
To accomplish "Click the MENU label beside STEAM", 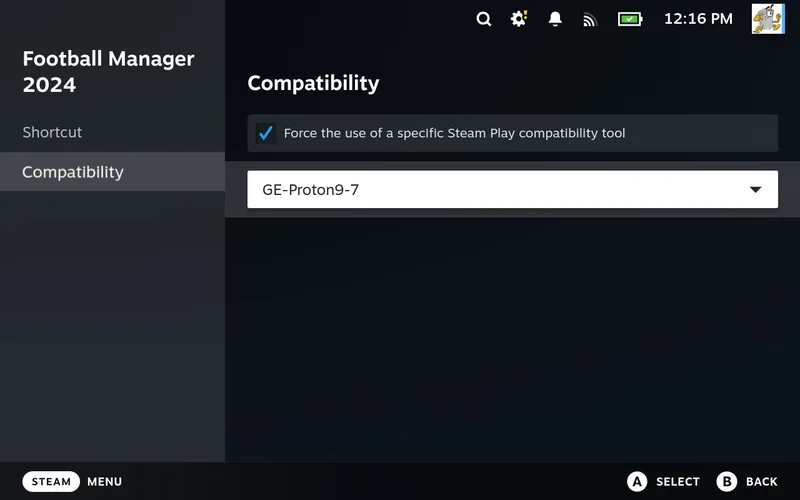I will [104, 482].
